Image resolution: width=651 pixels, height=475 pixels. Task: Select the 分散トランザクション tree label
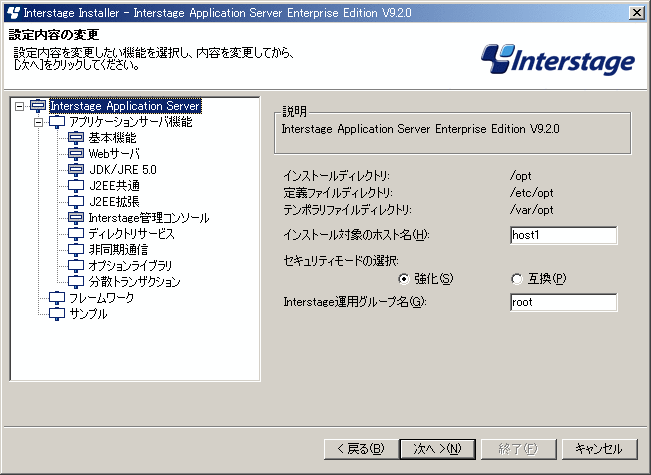135,282
